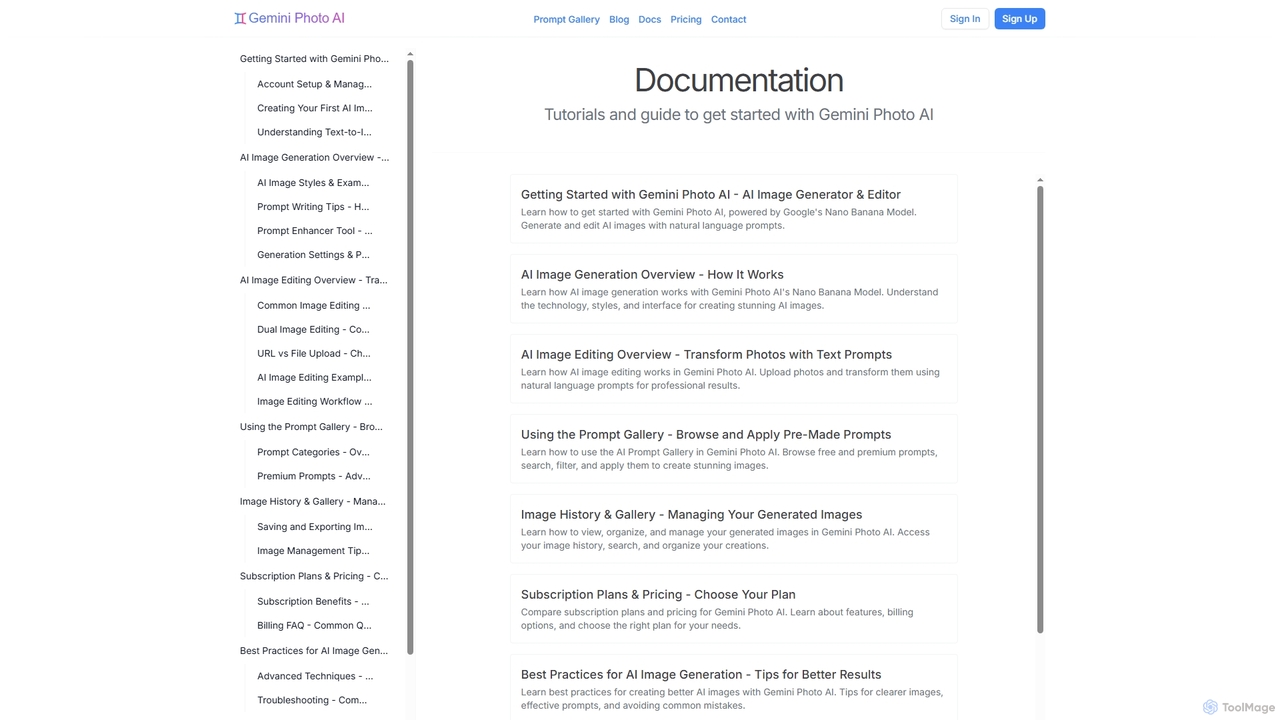
Task: Click the Sign In button
Action: pos(965,19)
